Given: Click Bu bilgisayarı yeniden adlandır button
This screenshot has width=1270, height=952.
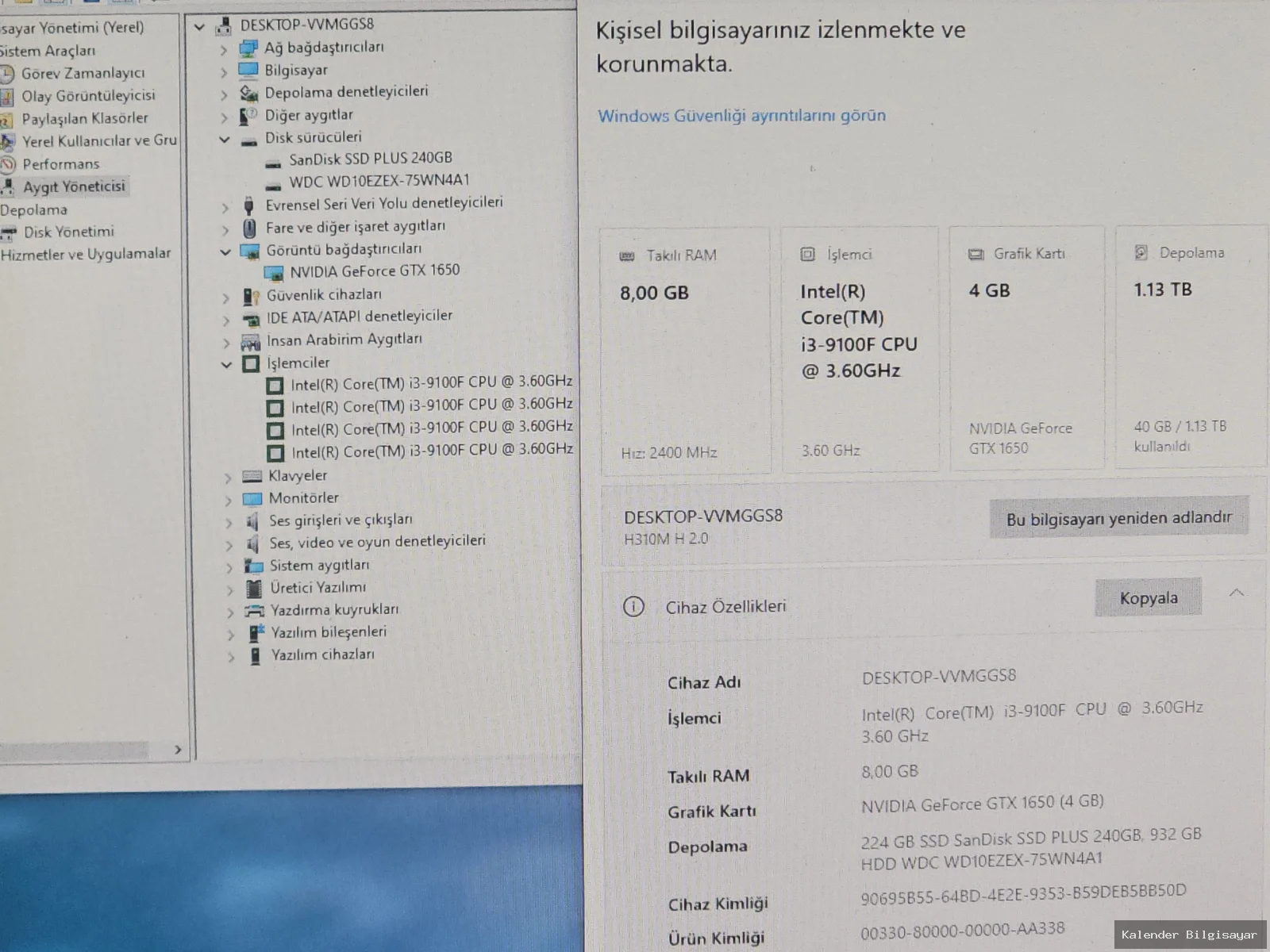Looking at the screenshot, I should (1119, 518).
